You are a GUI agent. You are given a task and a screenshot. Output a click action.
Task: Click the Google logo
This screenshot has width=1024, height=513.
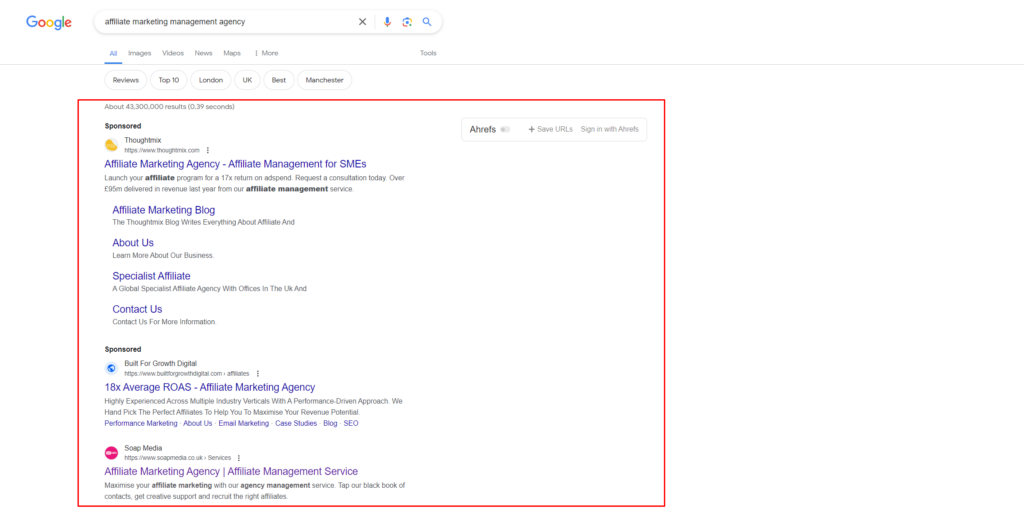tap(49, 22)
